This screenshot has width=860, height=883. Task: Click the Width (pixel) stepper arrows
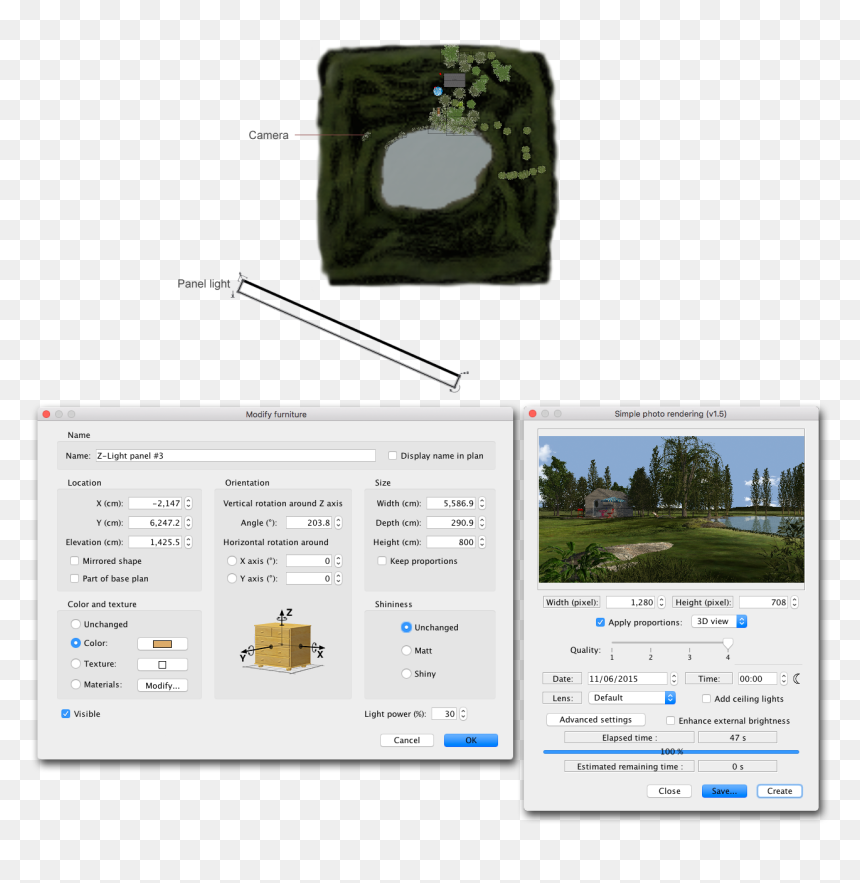tap(661, 602)
